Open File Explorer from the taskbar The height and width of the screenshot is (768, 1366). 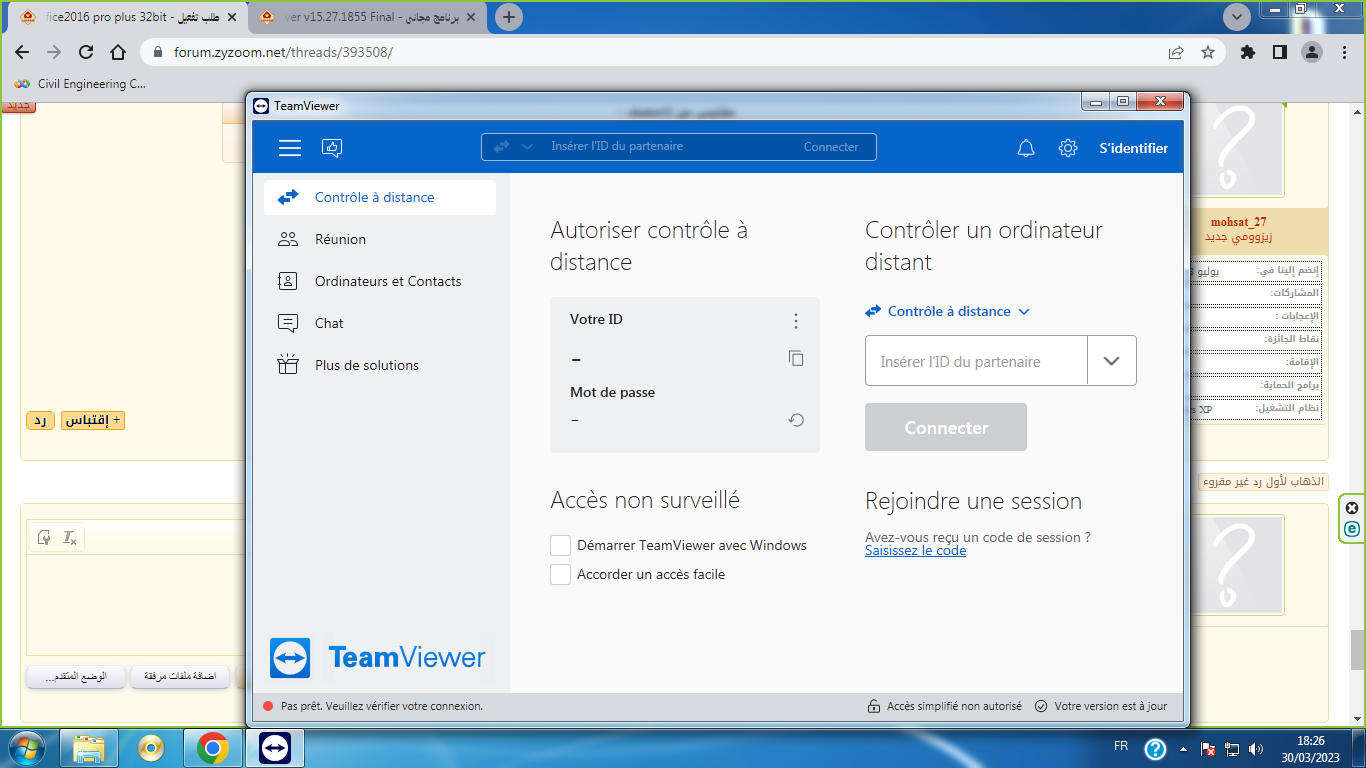tap(89, 748)
